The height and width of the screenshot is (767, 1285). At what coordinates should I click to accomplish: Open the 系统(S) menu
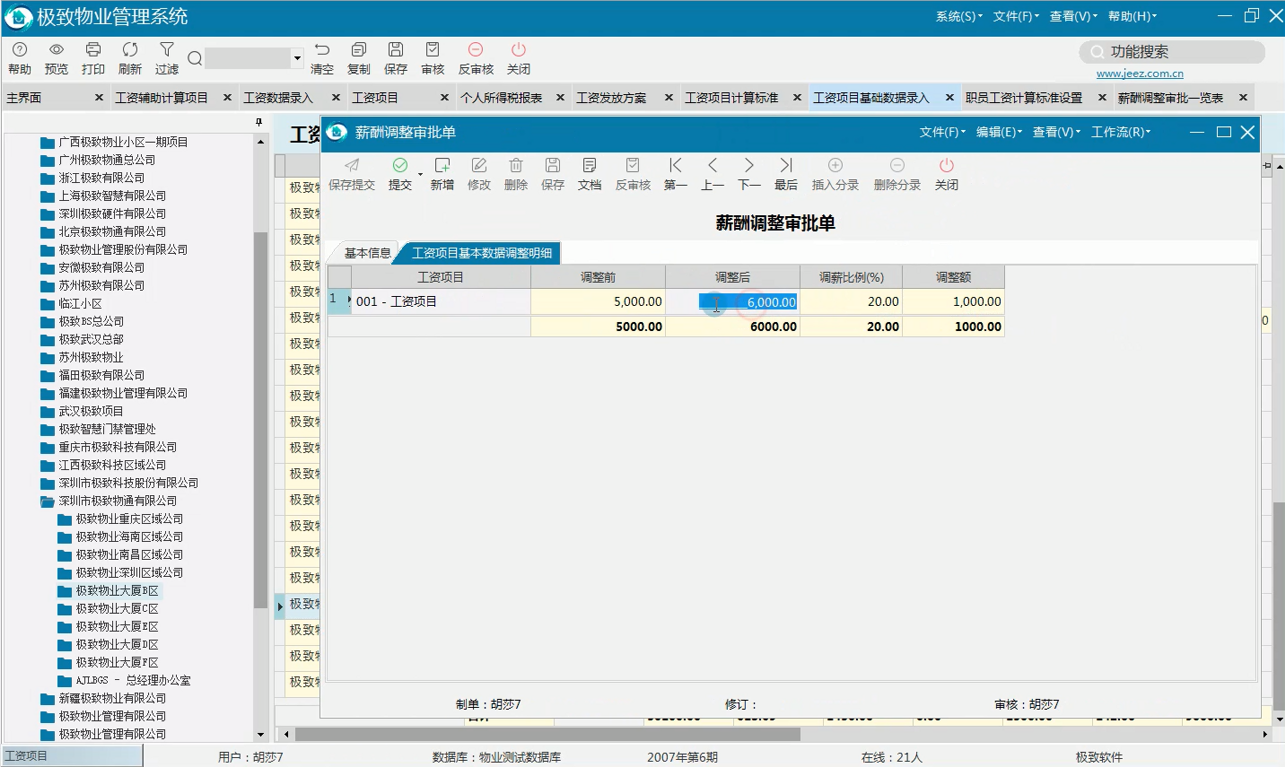[959, 16]
